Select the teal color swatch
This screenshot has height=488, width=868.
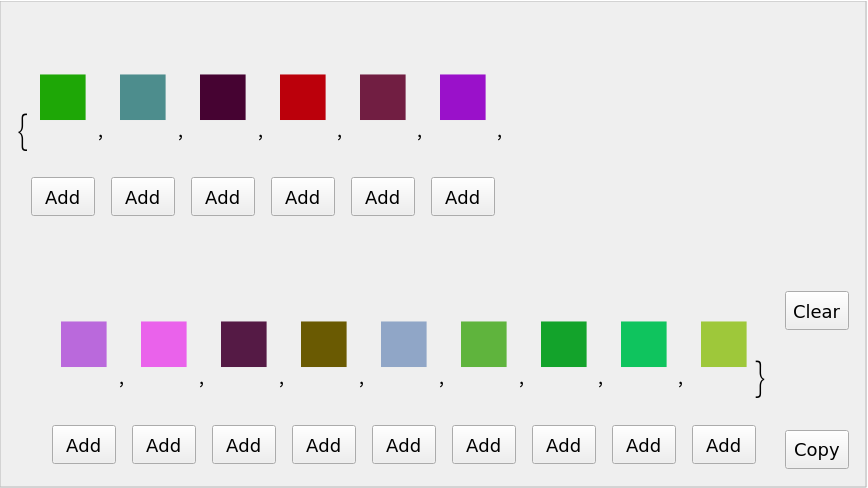142,97
